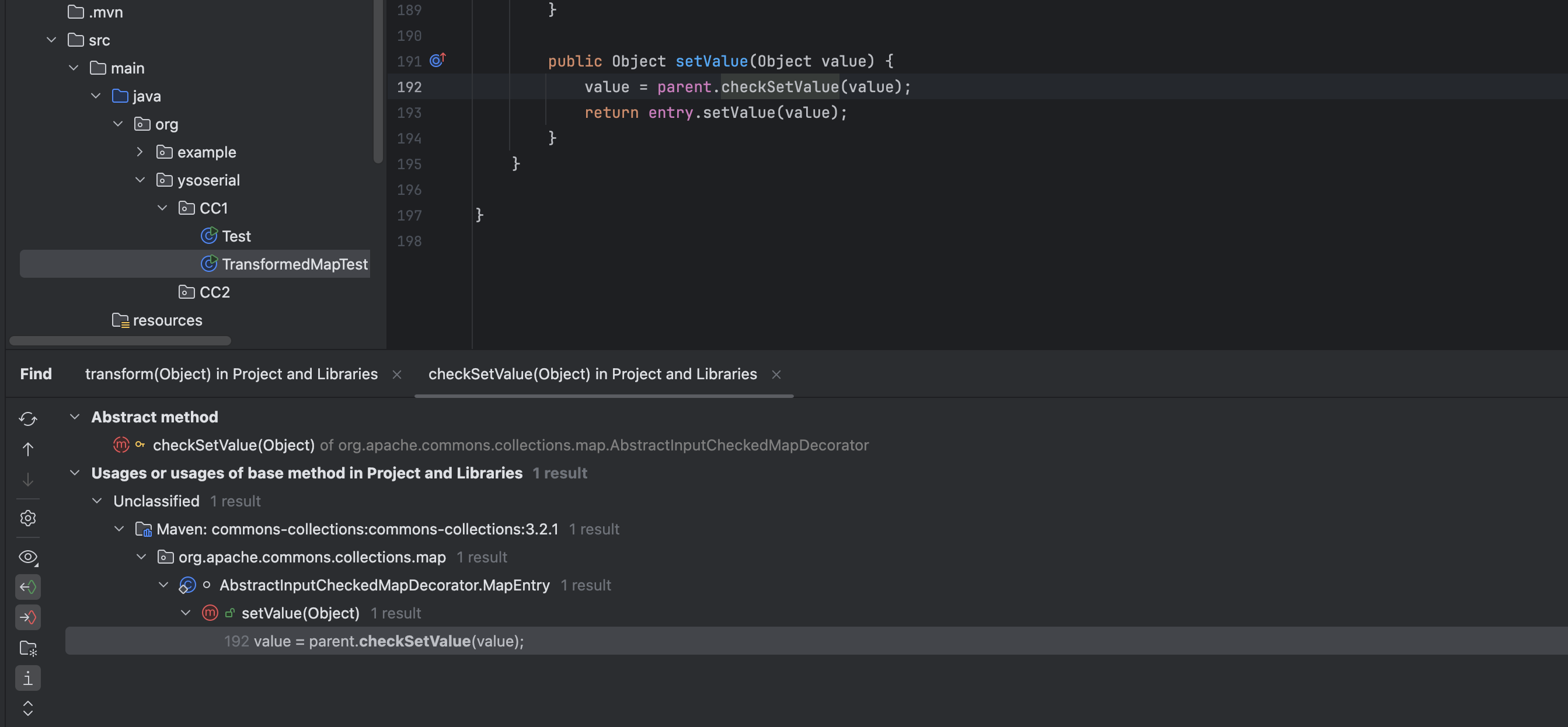
Task: Click the Open in new tab folder icon
Action: click(28, 648)
